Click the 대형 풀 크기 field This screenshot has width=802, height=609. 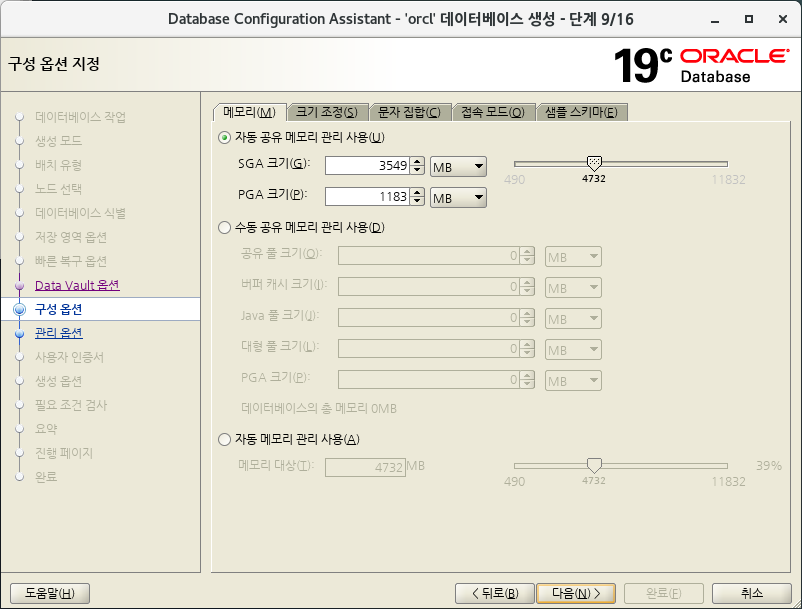coord(429,349)
